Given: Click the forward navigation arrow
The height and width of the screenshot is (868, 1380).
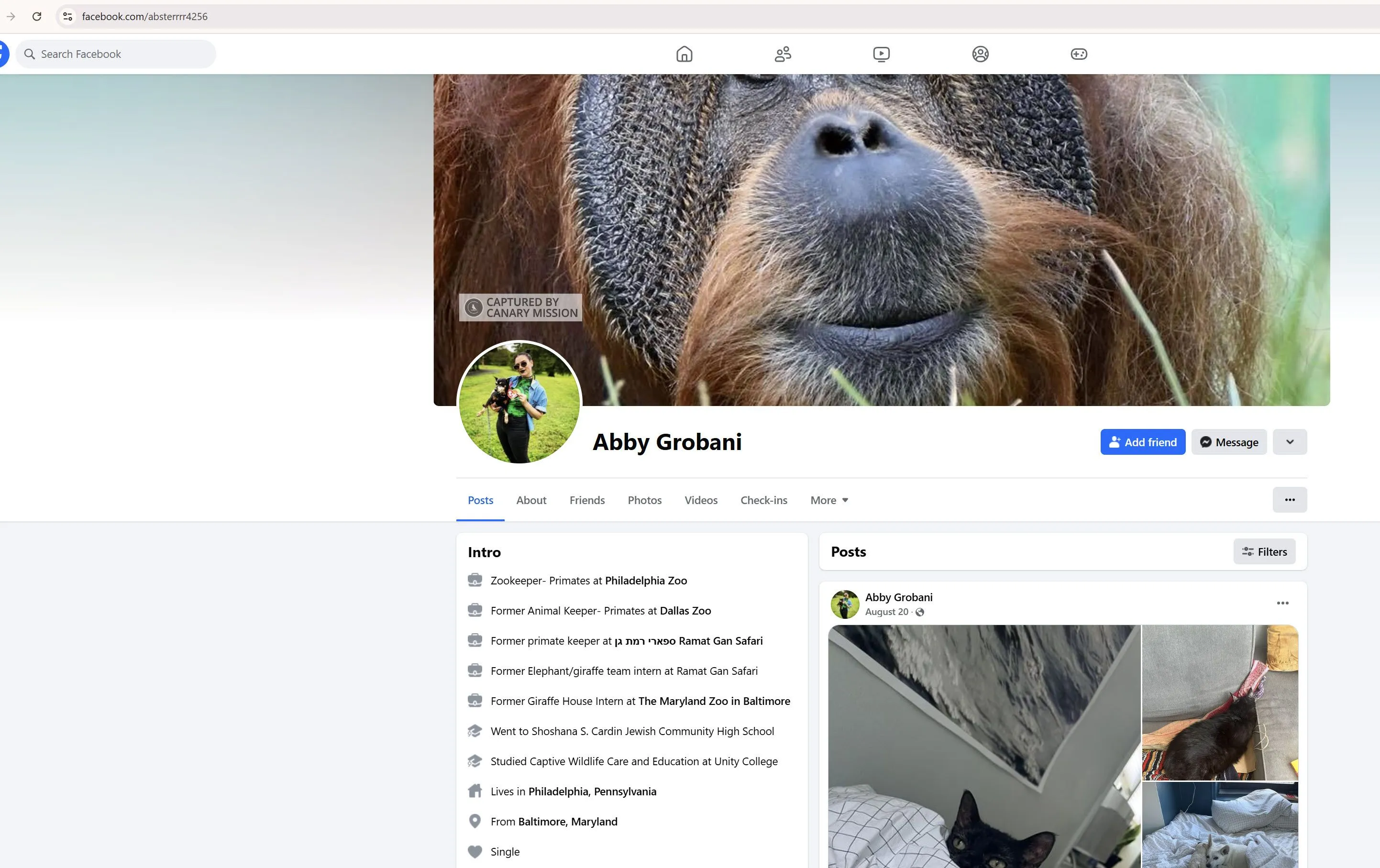Looking at the screenshot, I should coord(11,16).
